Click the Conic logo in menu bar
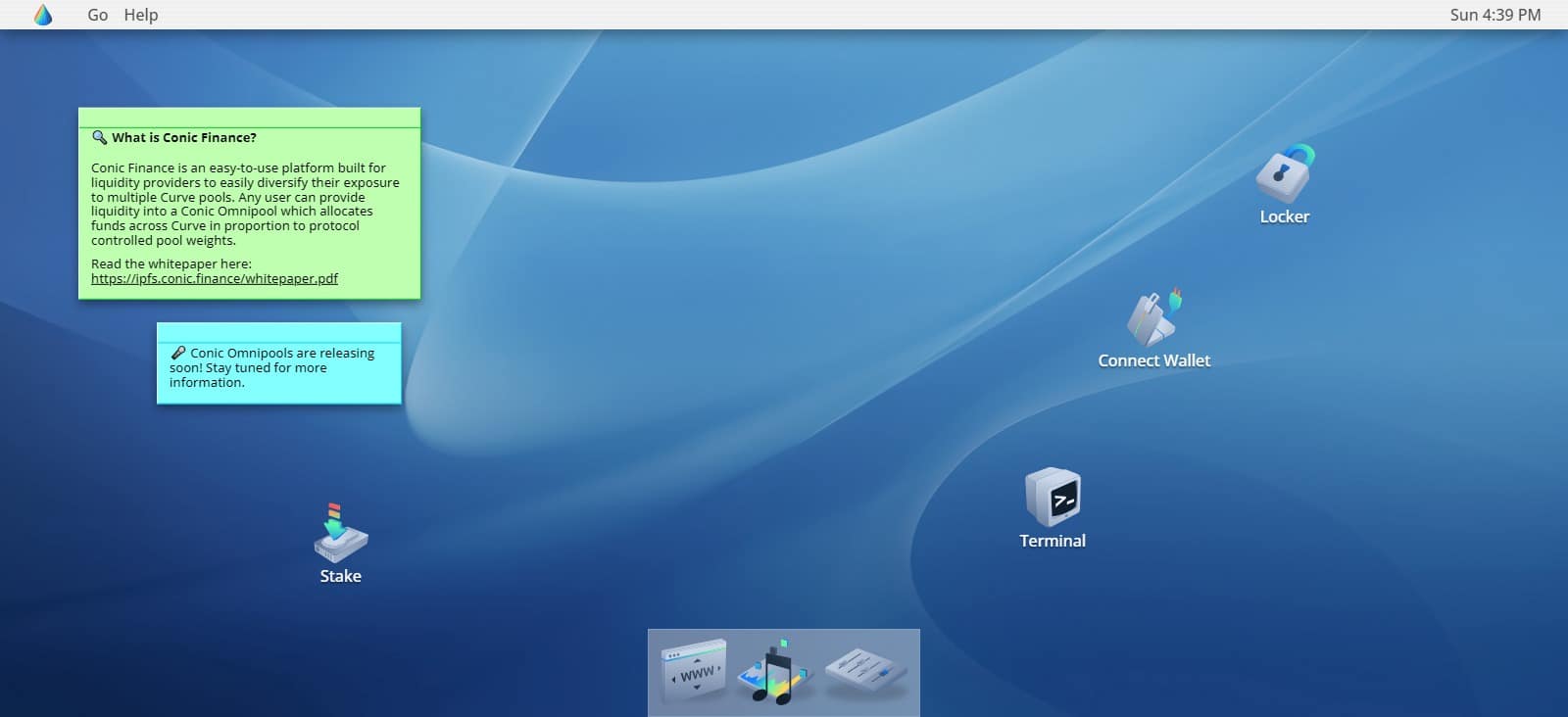Image resolution: width=1568 pixels, height=717 pixels. (43, 15)
